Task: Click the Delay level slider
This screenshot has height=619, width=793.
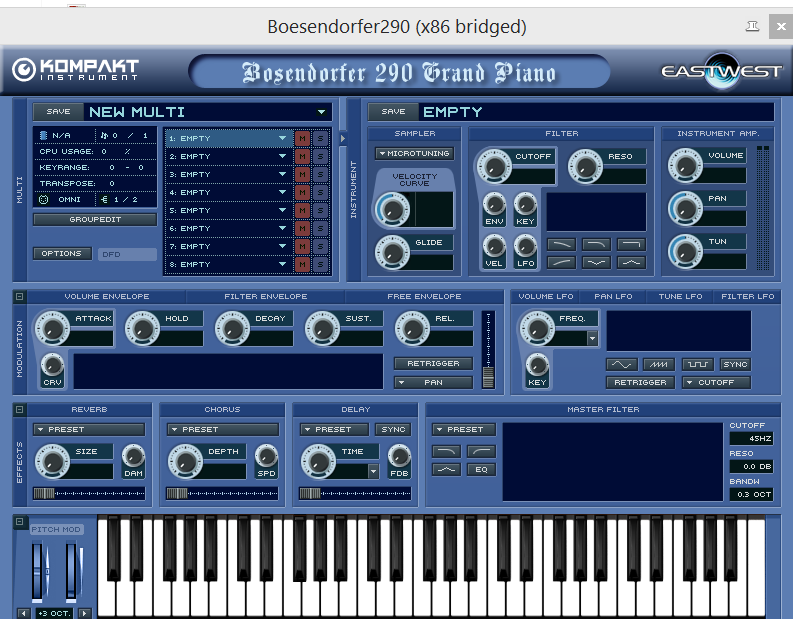Action: click(x=355, y=493)
